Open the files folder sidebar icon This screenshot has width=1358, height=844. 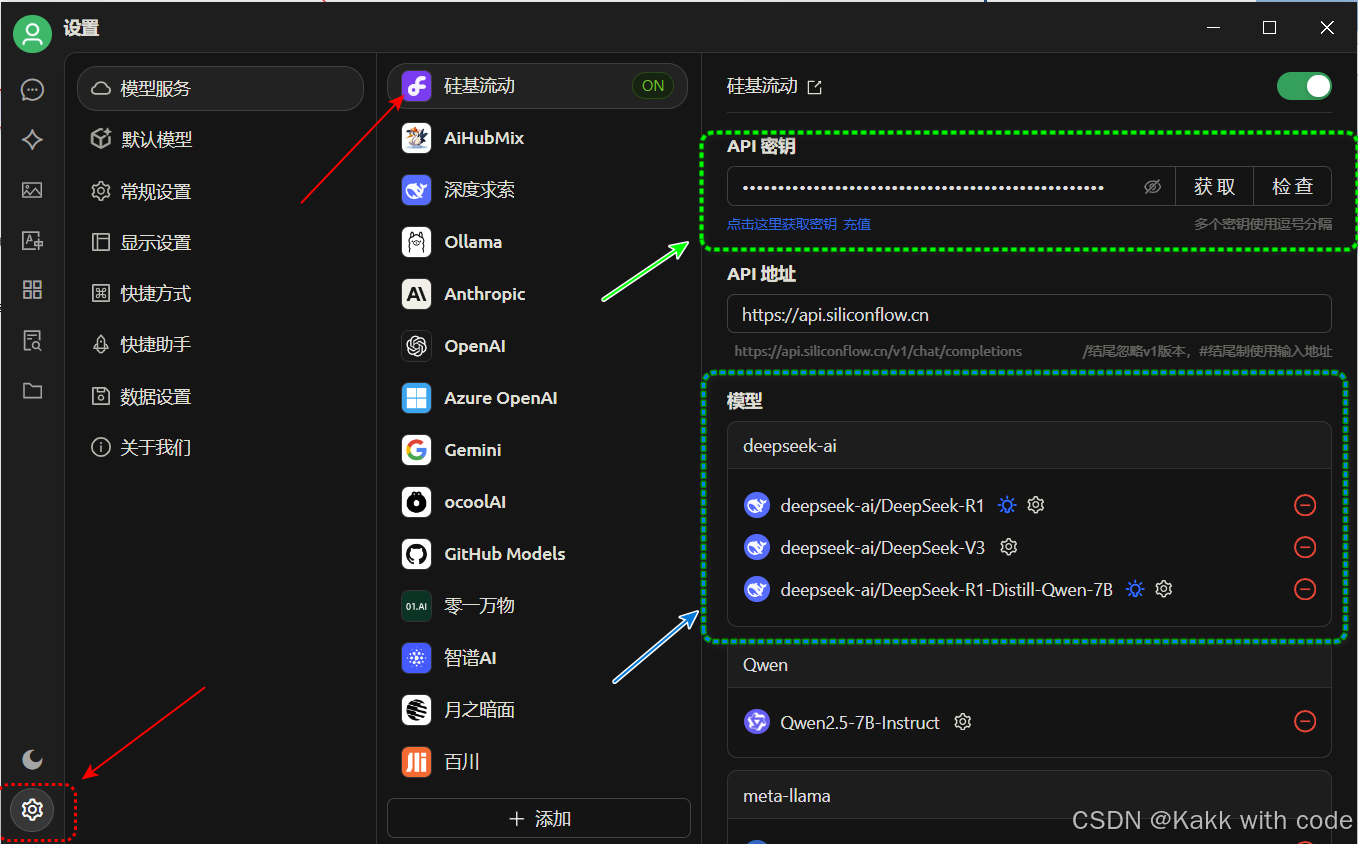[x=32, y=391]
